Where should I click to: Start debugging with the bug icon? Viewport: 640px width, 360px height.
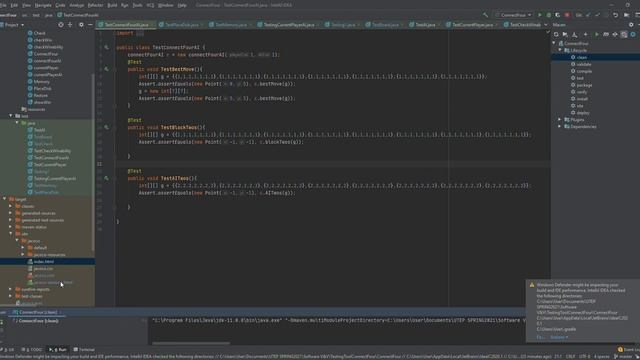click(x=549, y=15)
